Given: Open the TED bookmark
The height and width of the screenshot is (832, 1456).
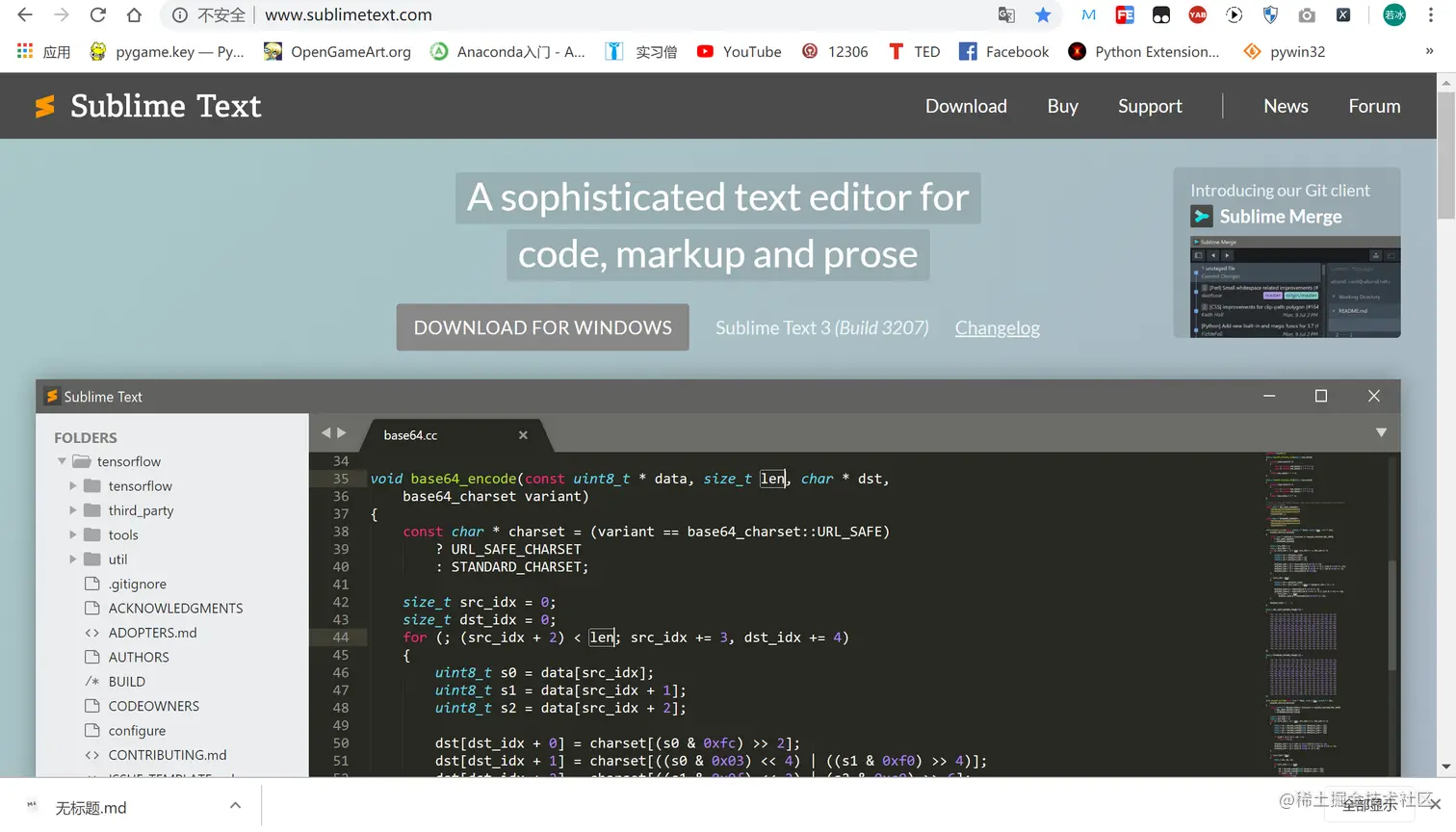Looking at the screenshot, I should [x=914, y=51].
